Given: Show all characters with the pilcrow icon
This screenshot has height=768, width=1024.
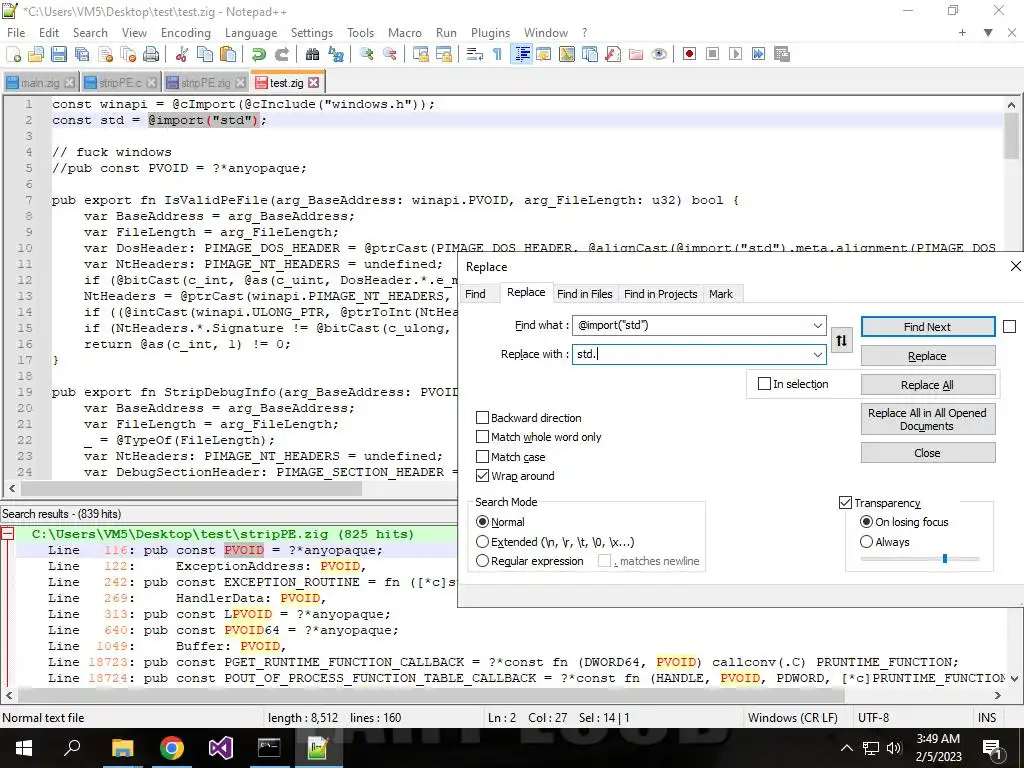Looking at the screenshot, I should (x=498, y=54).
